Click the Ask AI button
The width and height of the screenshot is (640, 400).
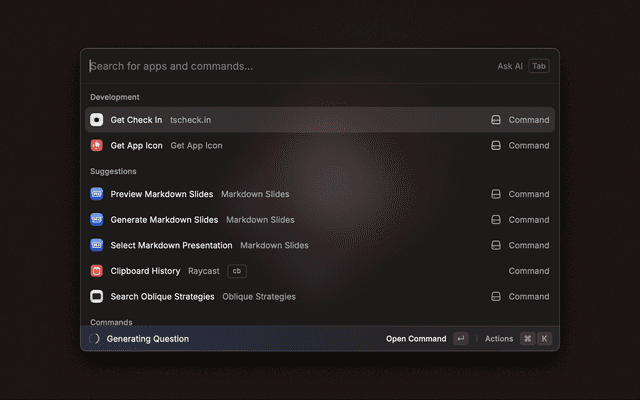[x=510, y=66]
